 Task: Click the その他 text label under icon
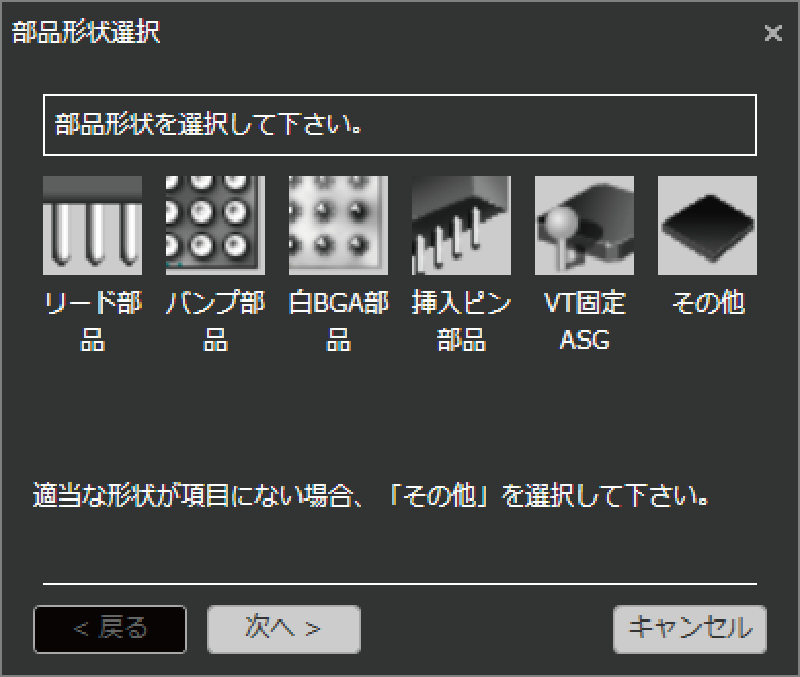[x=708, y=303]
